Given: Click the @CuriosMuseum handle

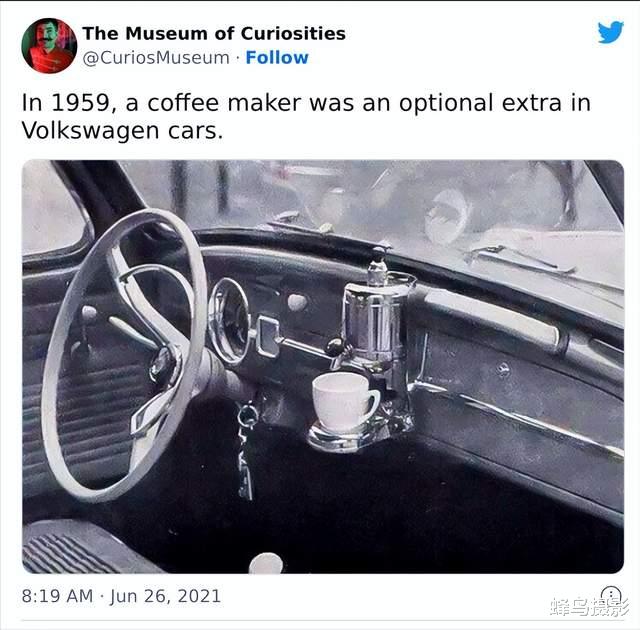Looking at the screenshot, I should (x=156, y=58).
